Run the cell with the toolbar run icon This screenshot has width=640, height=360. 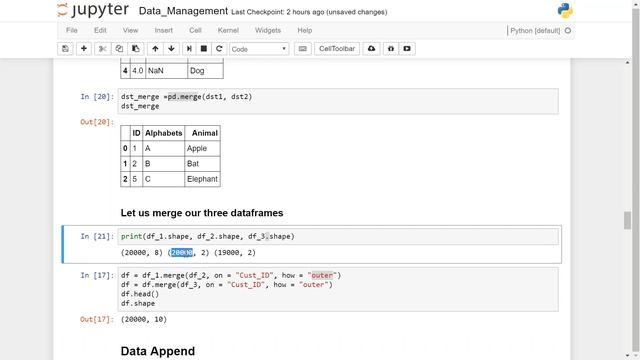tap(189, 49)
